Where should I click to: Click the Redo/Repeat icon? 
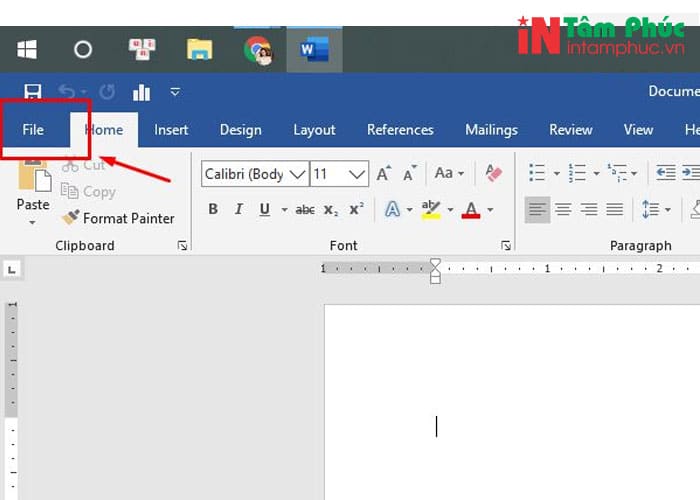(x=107, y=92)
